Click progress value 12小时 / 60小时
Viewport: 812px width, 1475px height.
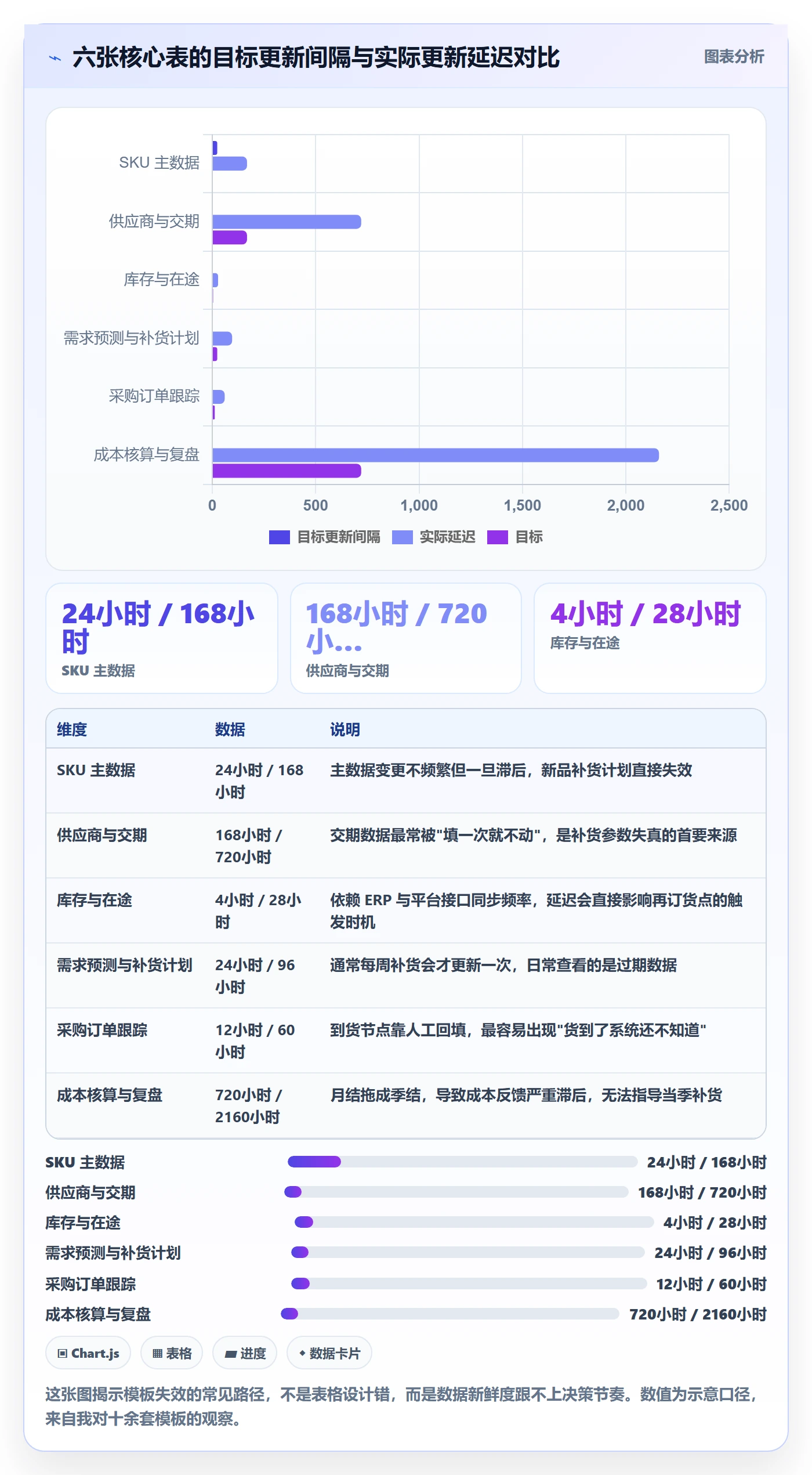[x=711, y=1284]
